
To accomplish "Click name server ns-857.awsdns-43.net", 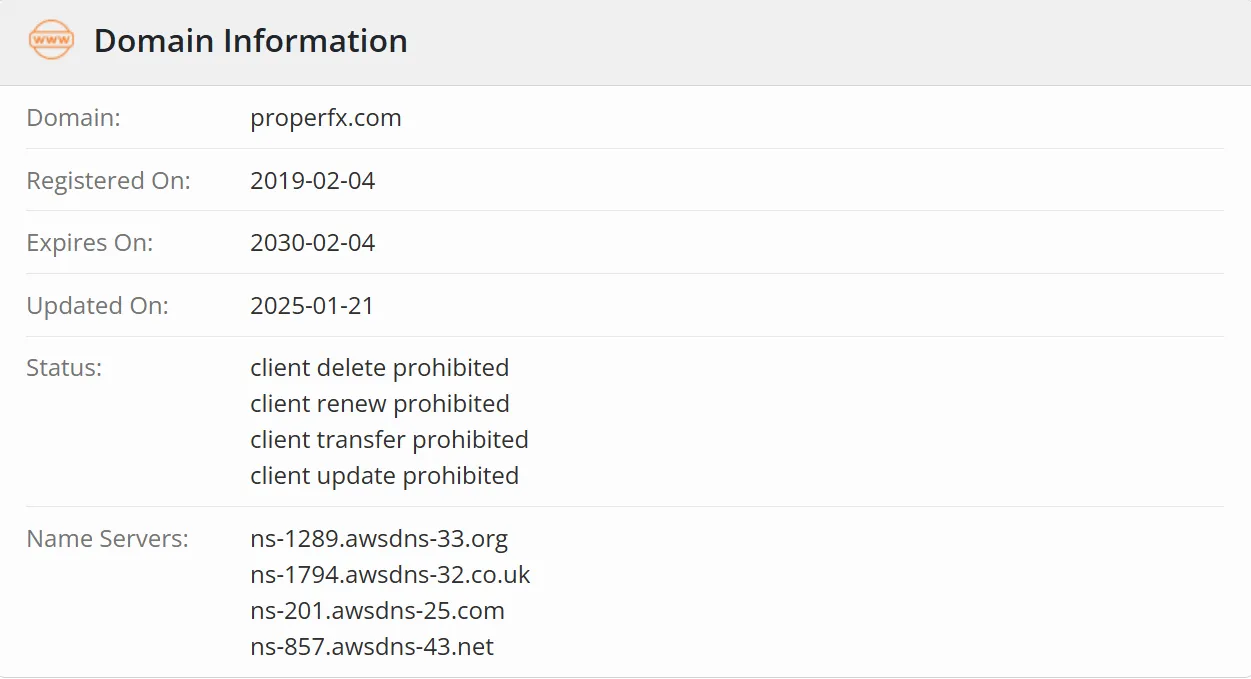I will 372,647.
